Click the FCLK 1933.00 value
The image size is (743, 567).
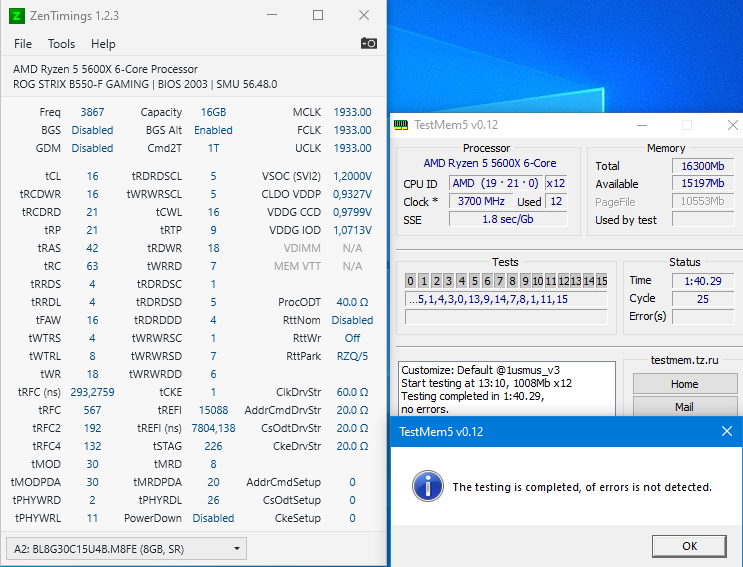[353, 130]
